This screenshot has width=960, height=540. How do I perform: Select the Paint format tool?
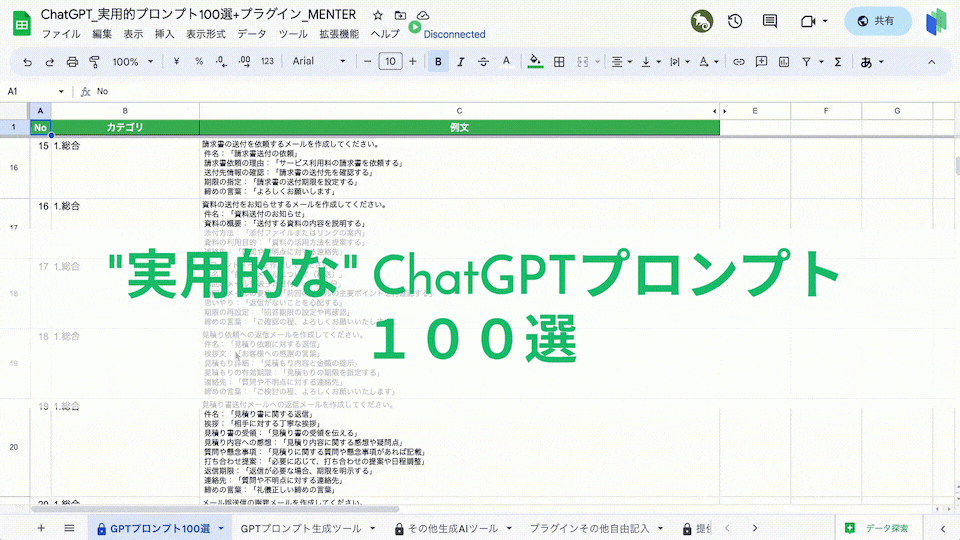(94, 62)
